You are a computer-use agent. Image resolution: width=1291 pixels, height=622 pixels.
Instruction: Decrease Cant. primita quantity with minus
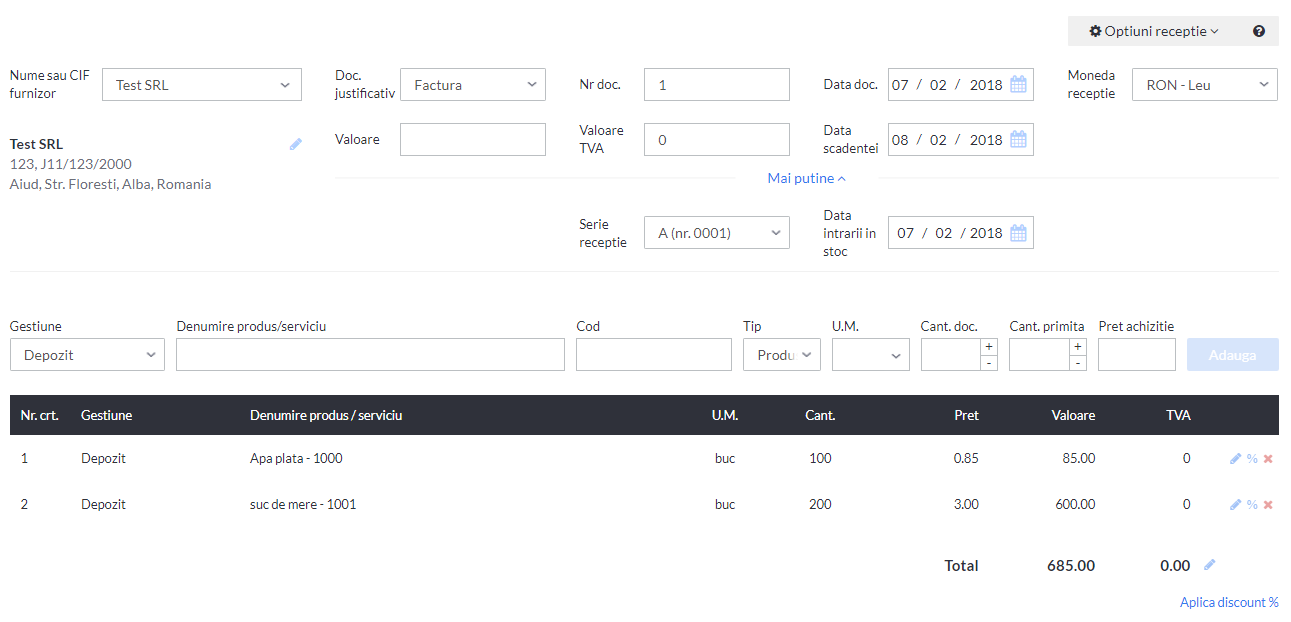[1078, 363]
